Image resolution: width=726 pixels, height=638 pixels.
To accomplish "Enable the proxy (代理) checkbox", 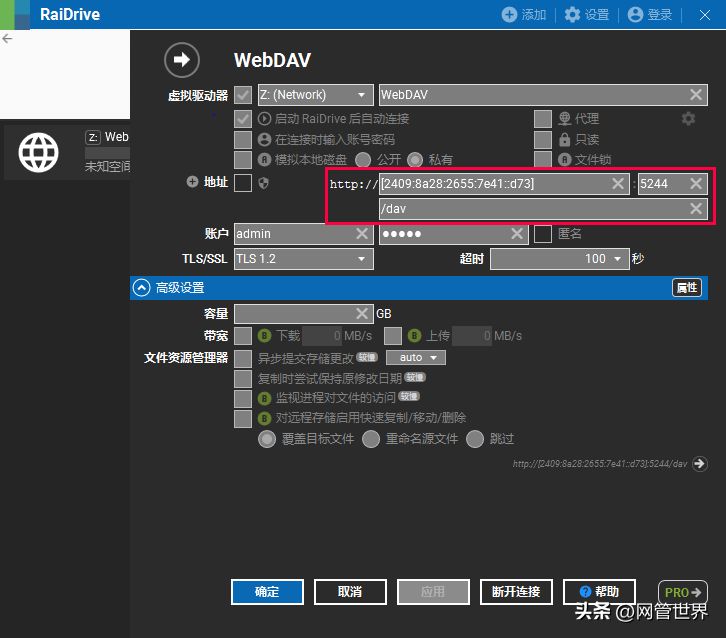I will pyautogui.click(x=543, y=119).
